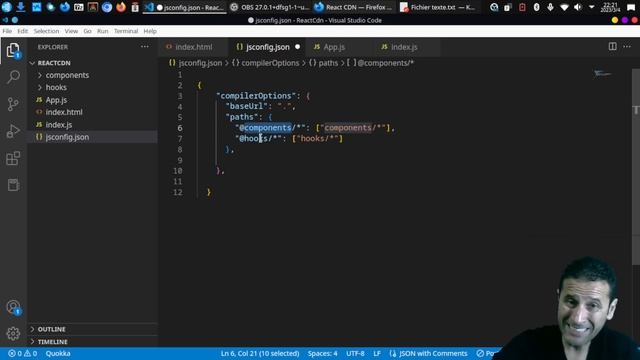
Task: Change end of line sequence LF
Action: click(377, 353)
